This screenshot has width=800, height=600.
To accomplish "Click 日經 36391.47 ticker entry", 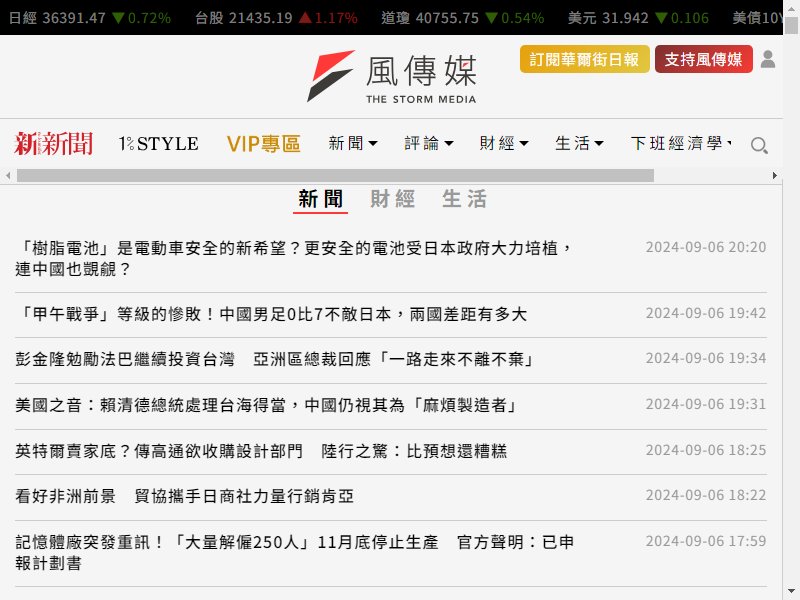I will click(x=90, y=18).
